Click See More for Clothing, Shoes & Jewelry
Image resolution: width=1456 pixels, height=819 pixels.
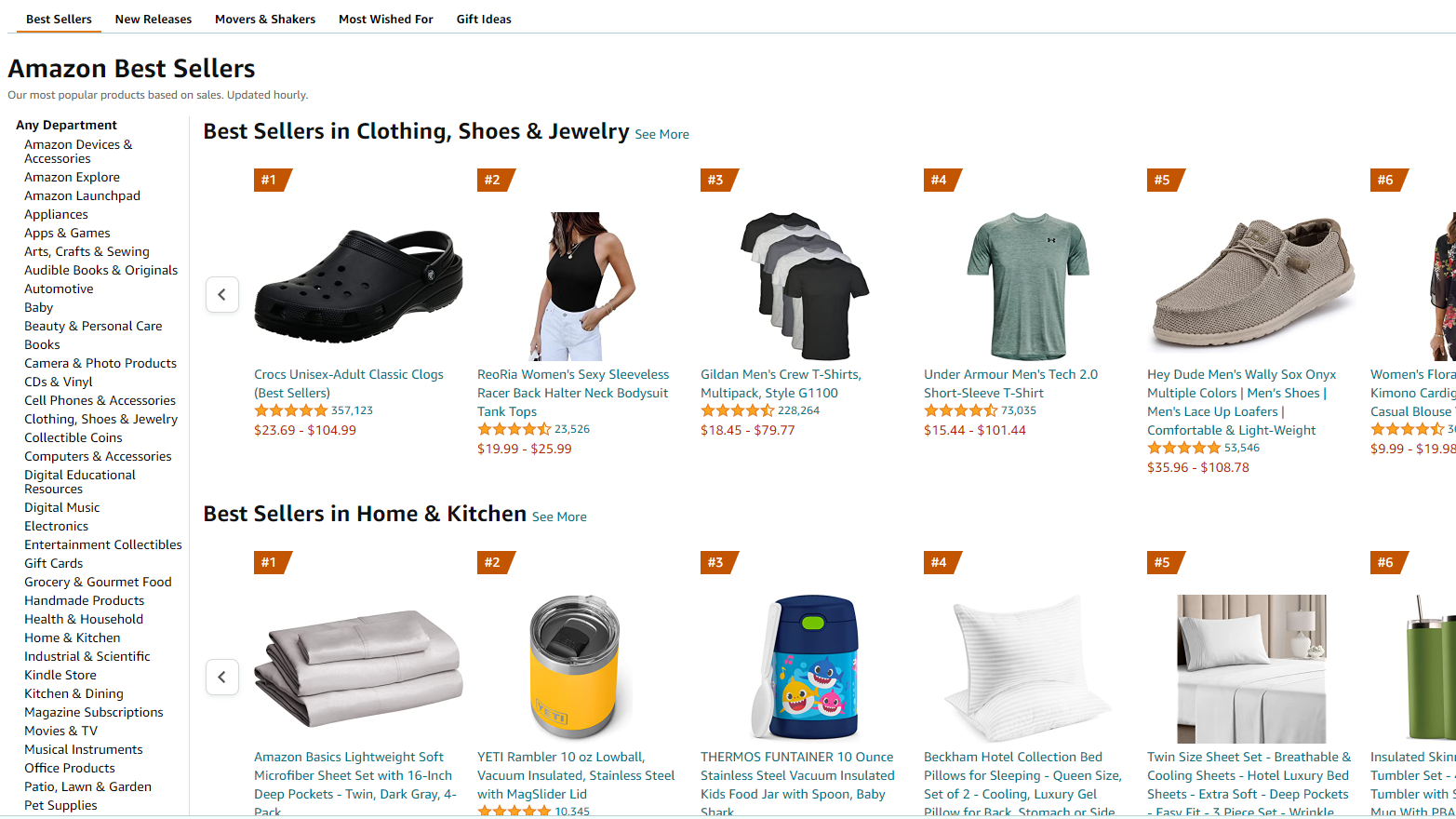pos(662,134)
